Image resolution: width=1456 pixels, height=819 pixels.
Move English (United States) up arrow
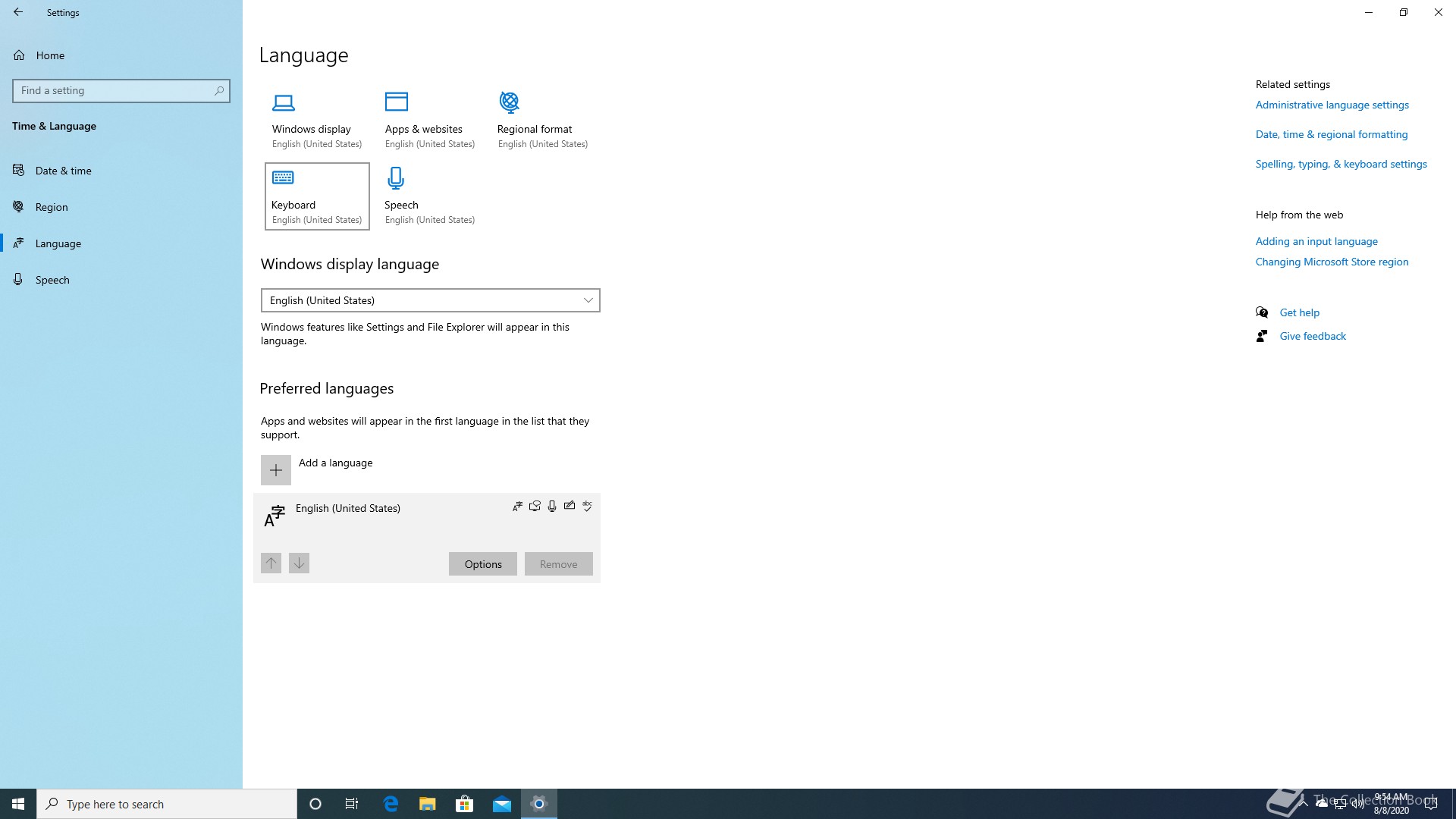[271, 563]
